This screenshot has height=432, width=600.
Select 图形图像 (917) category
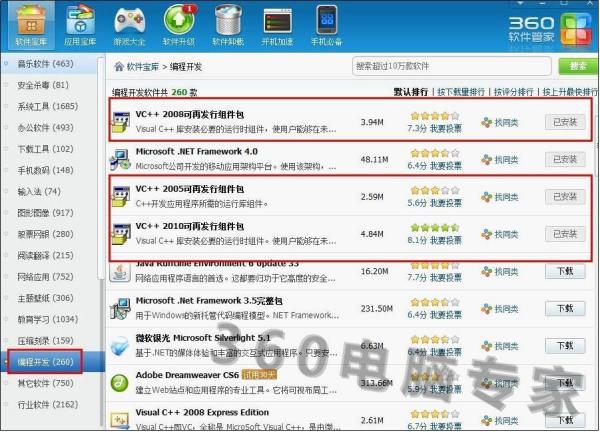(45, 212)
